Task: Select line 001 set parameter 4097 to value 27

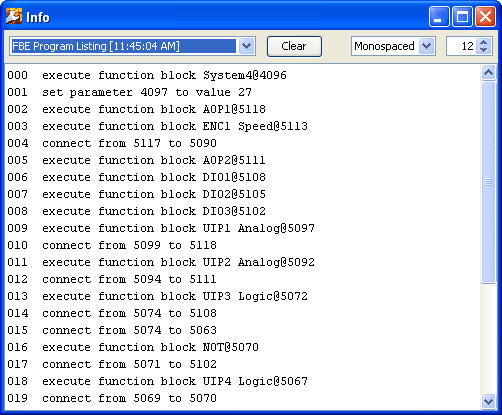Action: click(x=129, y=92)
